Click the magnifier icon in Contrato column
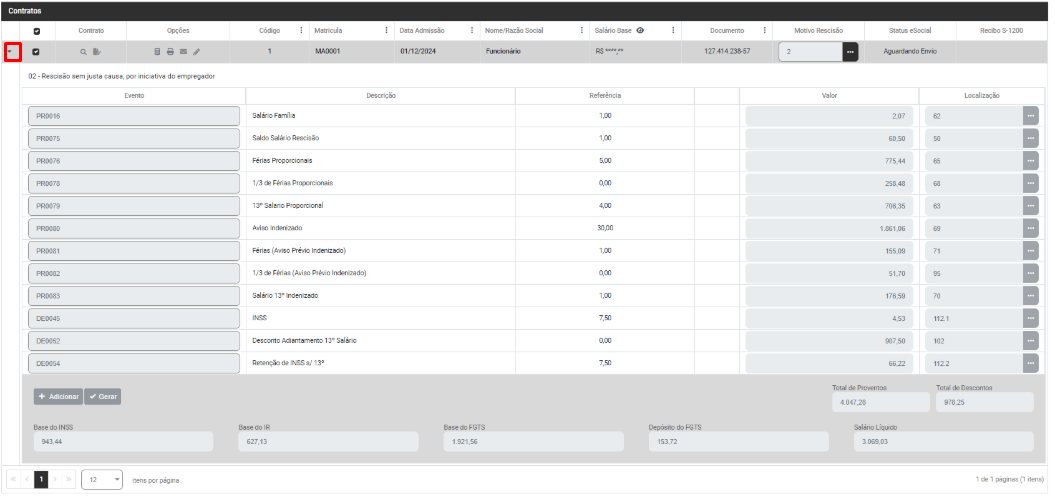1055x504 pixels. pos(83,52)
